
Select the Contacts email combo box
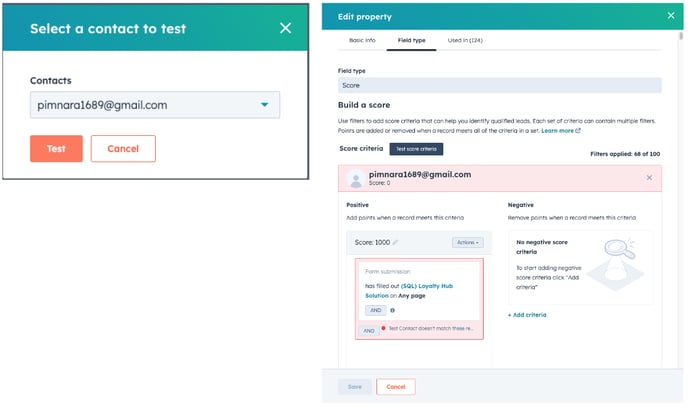(x=154, y=105)
